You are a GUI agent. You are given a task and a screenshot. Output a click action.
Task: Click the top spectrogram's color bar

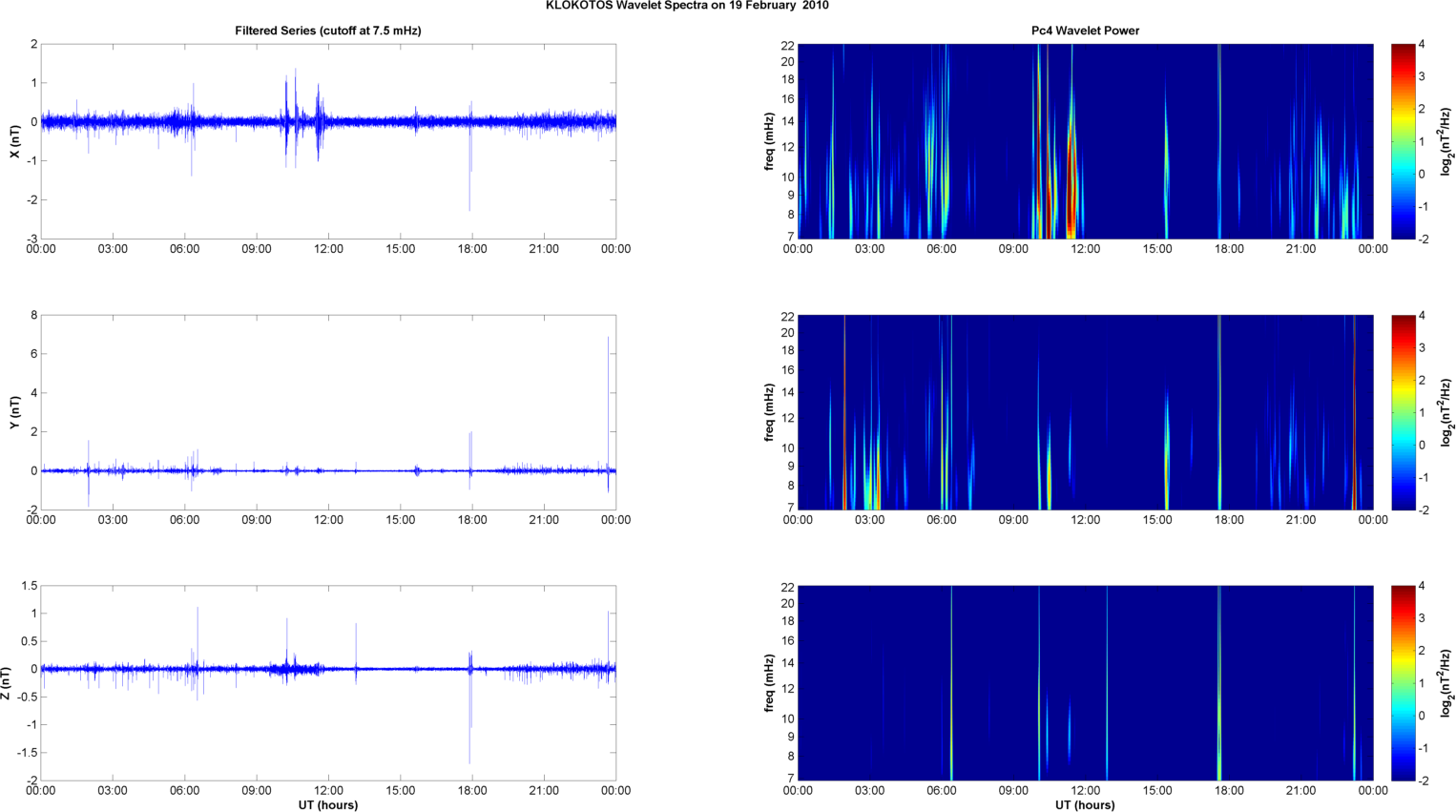[x=1403, y=141]
